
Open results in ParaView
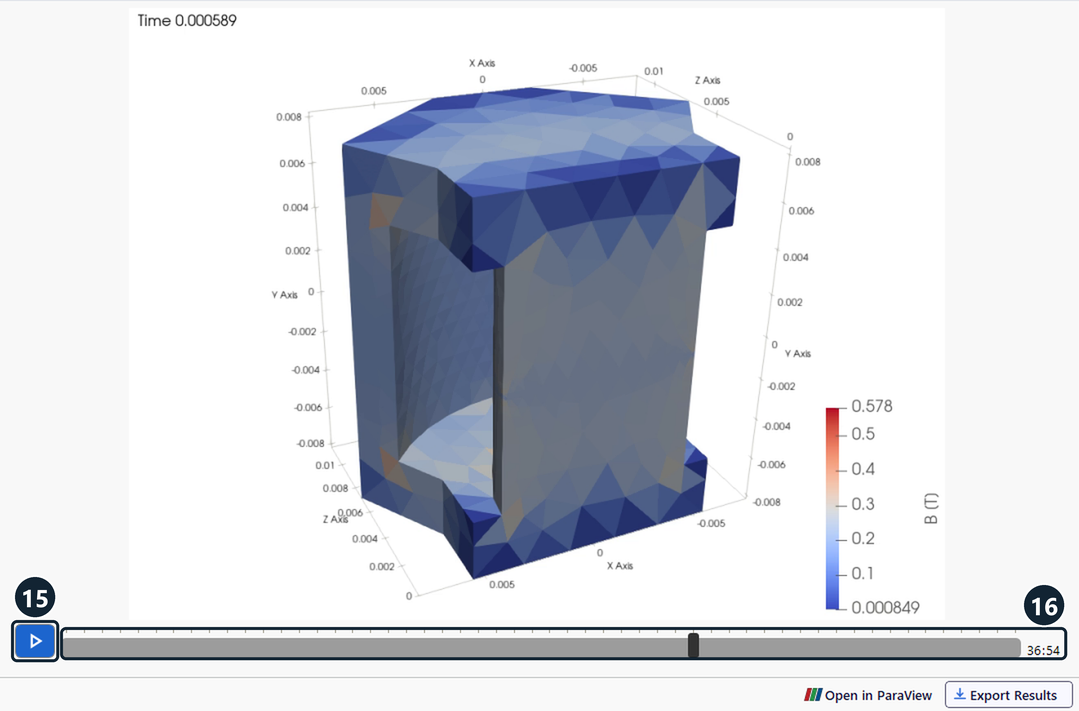[x=868, y=695]
